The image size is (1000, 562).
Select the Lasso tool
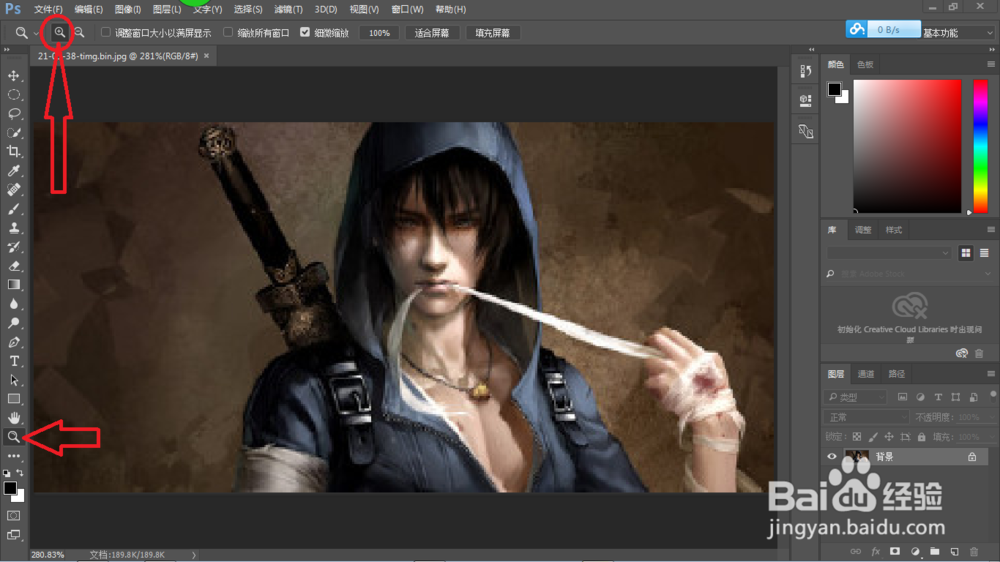(x=13, y=114)
